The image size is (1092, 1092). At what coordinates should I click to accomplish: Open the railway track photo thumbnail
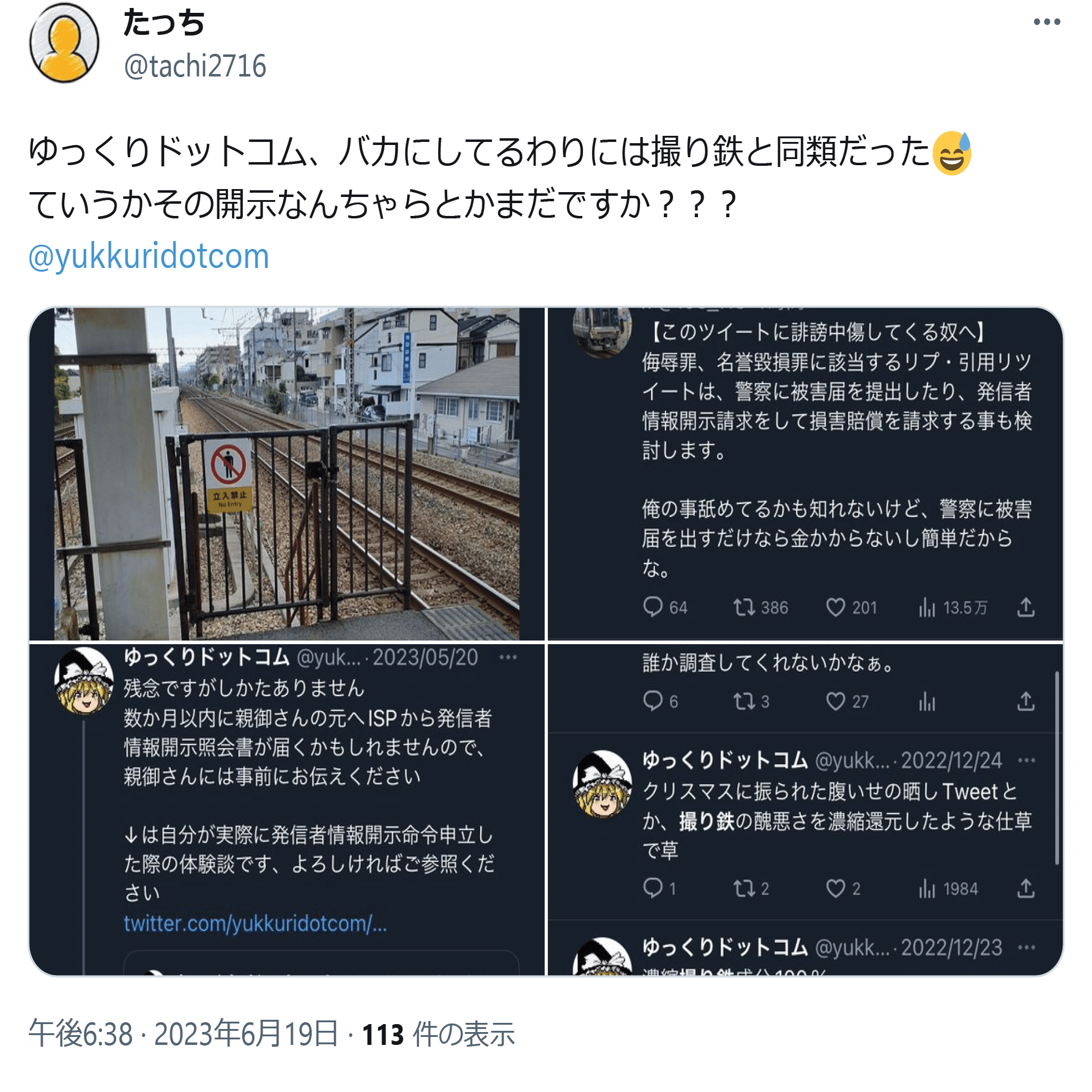287,474
